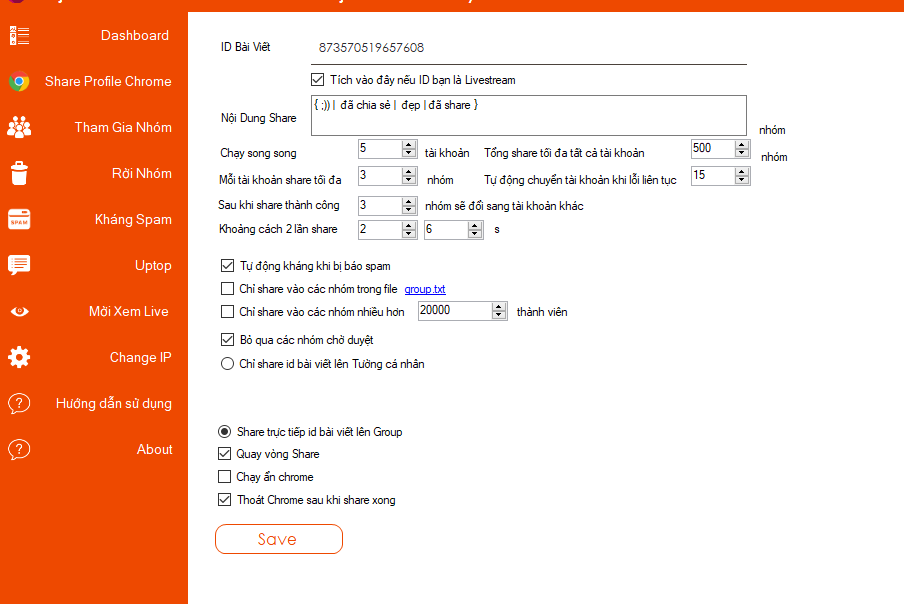Viewport: 904px width, 604px height.
Task: Decrease maximum share interval seconds
Action: 475,234
